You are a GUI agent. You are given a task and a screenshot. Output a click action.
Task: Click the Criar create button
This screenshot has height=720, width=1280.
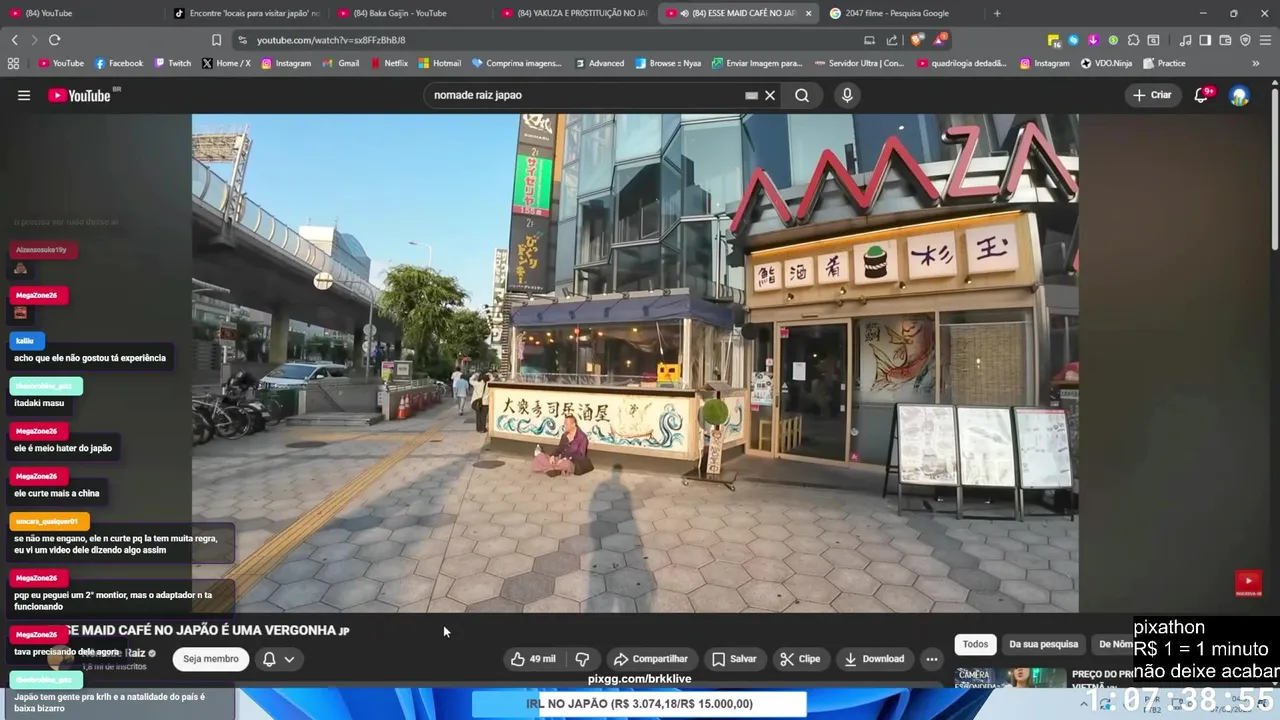tap(1152, 95)
